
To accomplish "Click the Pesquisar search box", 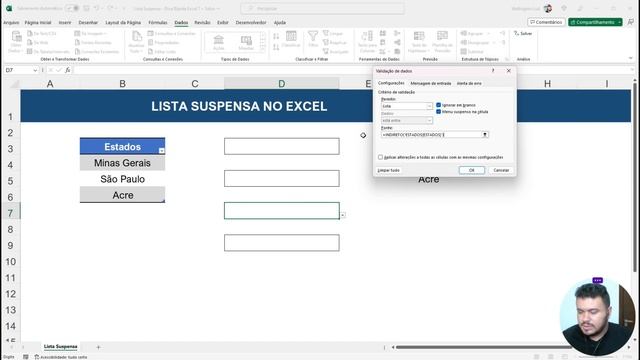I will click(x=322, y=8).
